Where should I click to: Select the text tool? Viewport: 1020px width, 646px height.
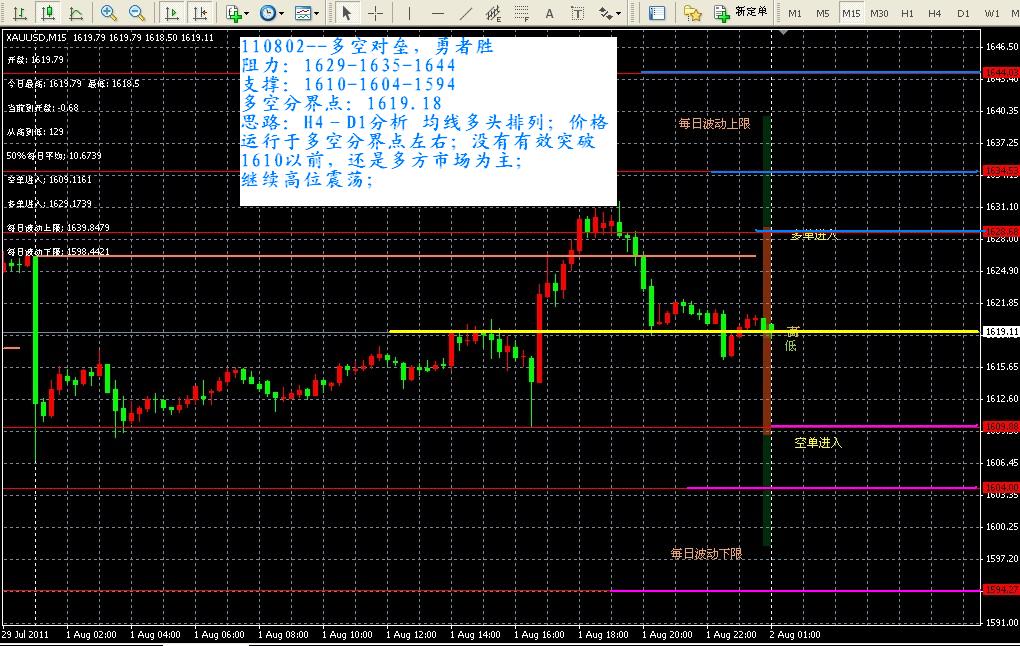tap(549, 12)
